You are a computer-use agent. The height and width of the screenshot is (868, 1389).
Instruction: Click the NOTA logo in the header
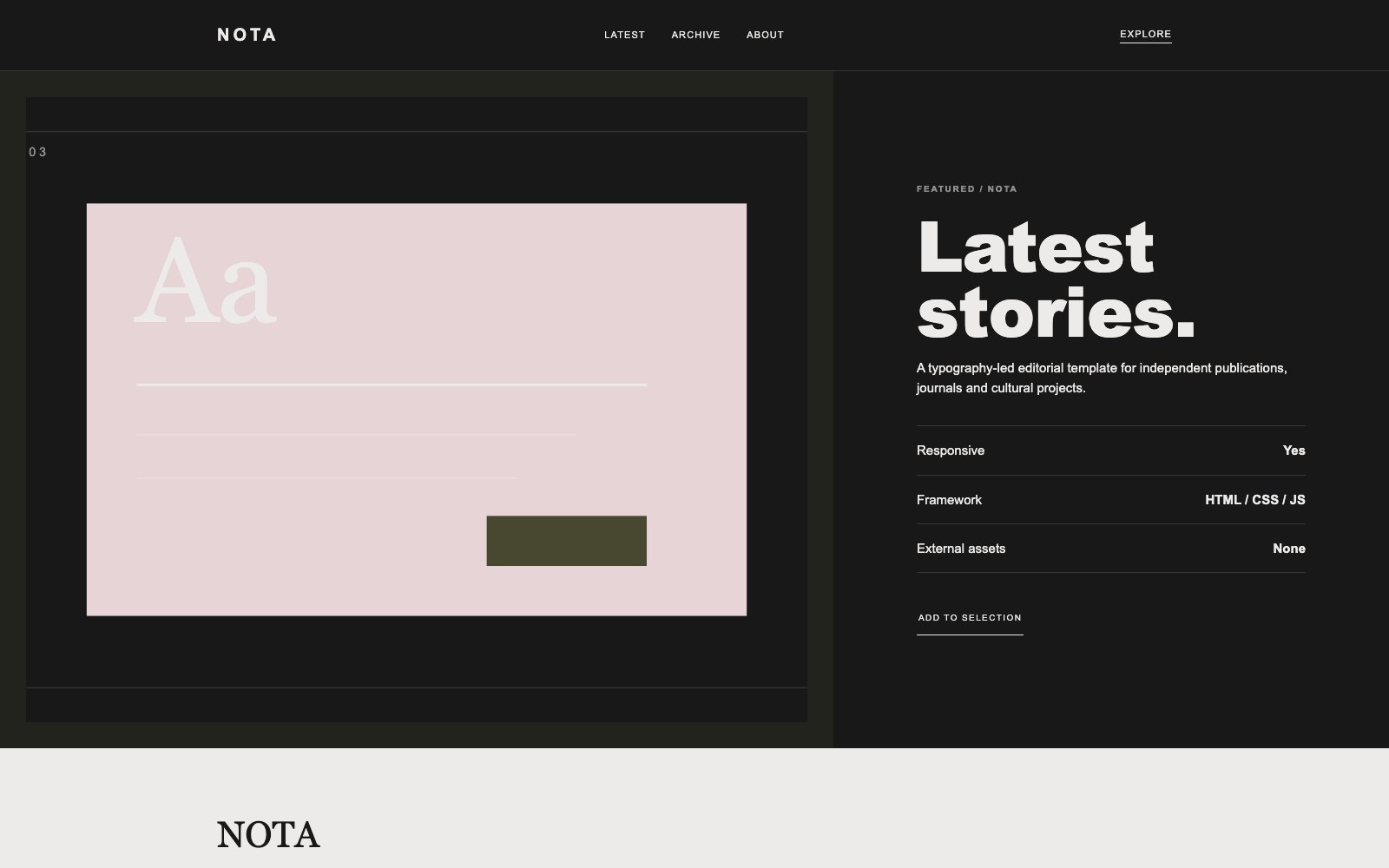point(247,35)
